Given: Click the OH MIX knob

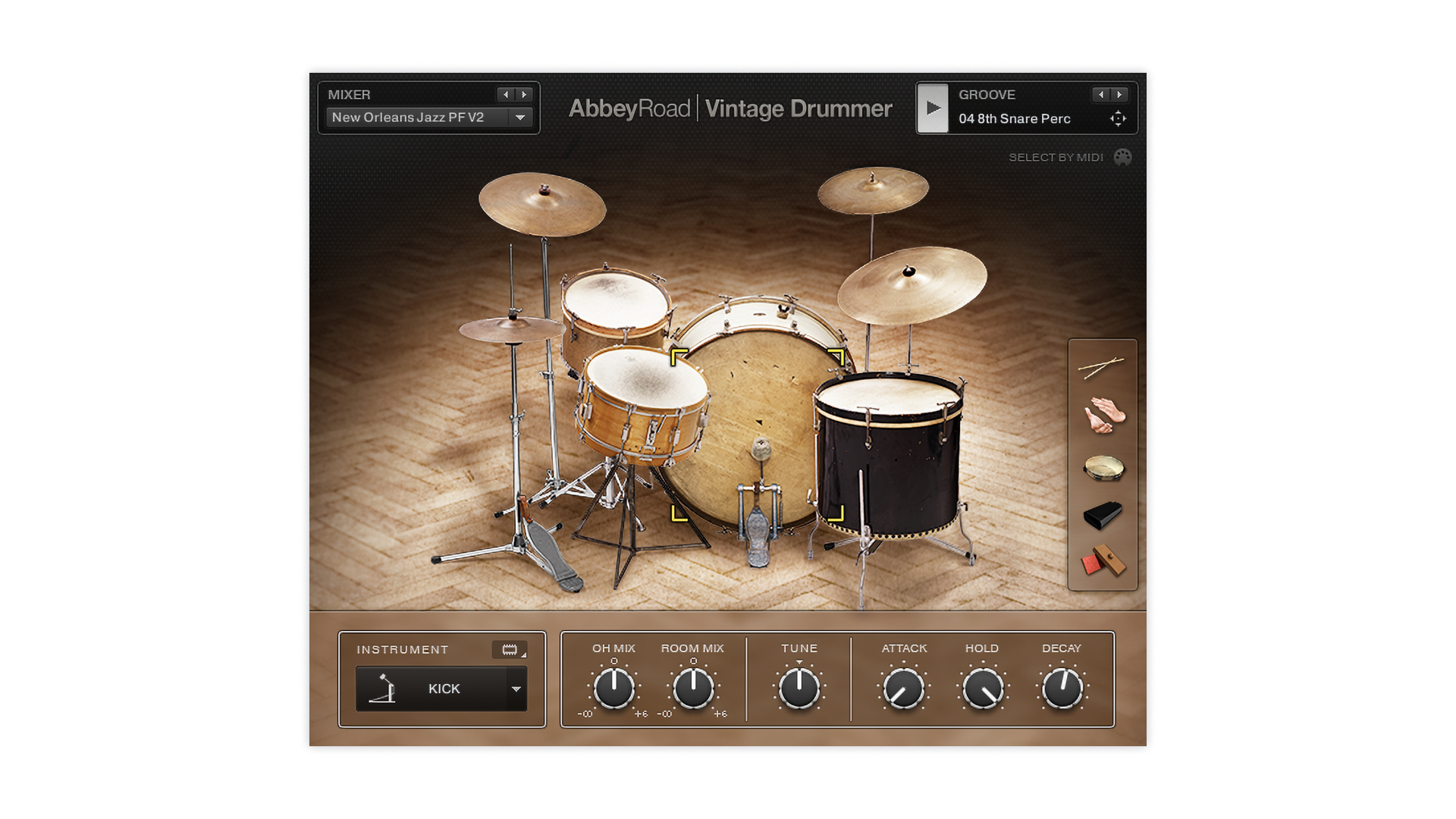Looking at the screenshot, I should point(613,689).
